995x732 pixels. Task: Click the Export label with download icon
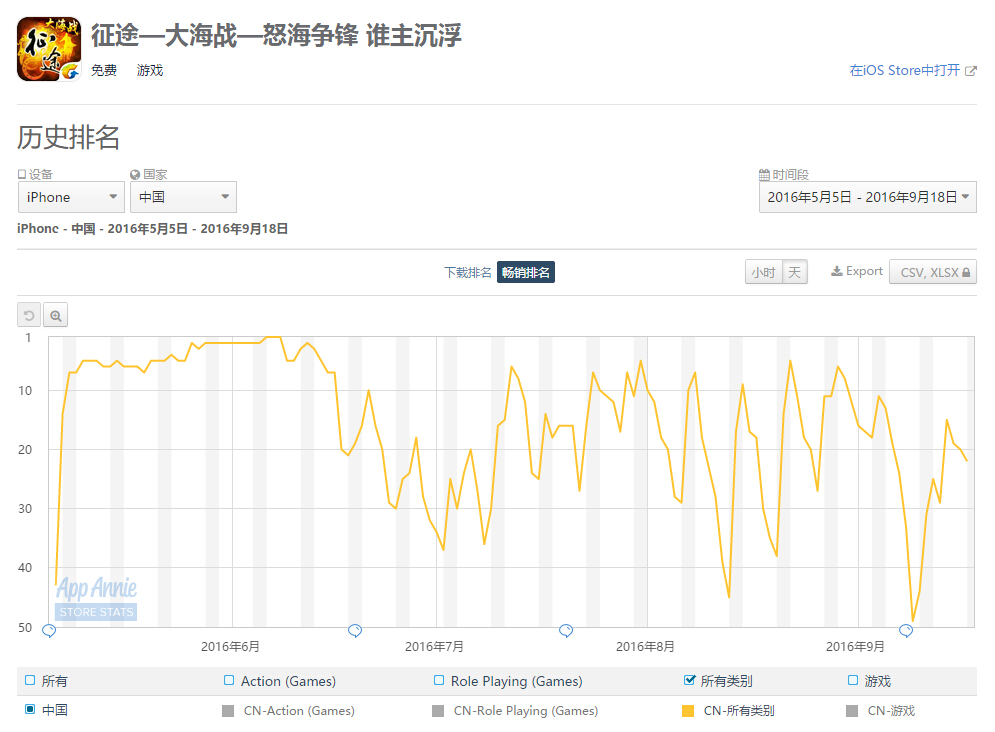tap(857, 271)
